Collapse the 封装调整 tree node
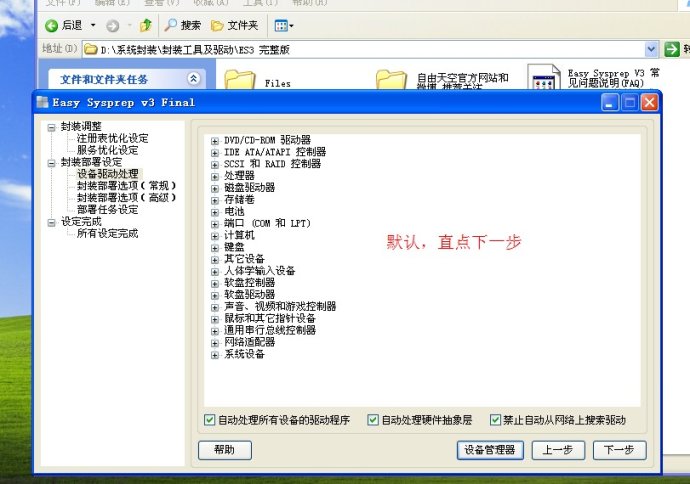Viewport: 690px width, 484px height. tap(51, 127)
